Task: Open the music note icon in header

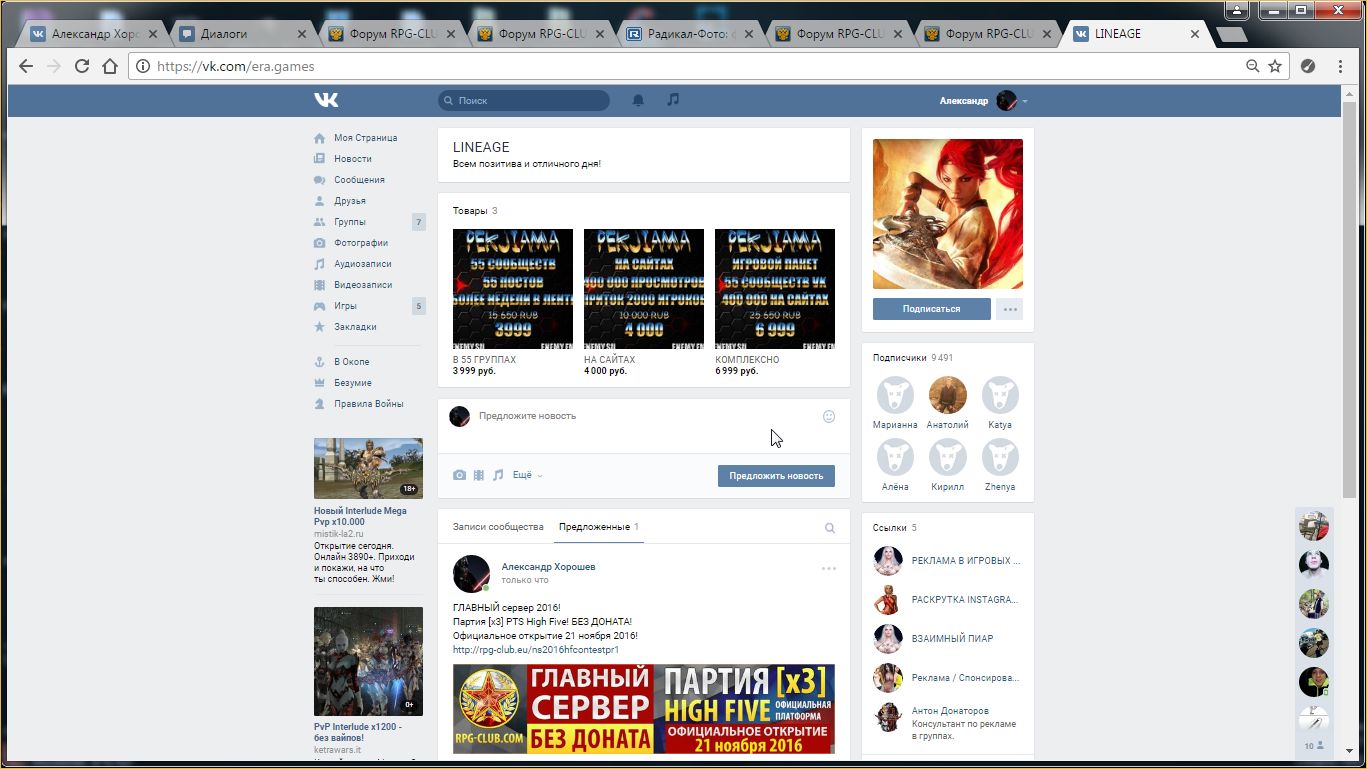Action: point(673,100)
